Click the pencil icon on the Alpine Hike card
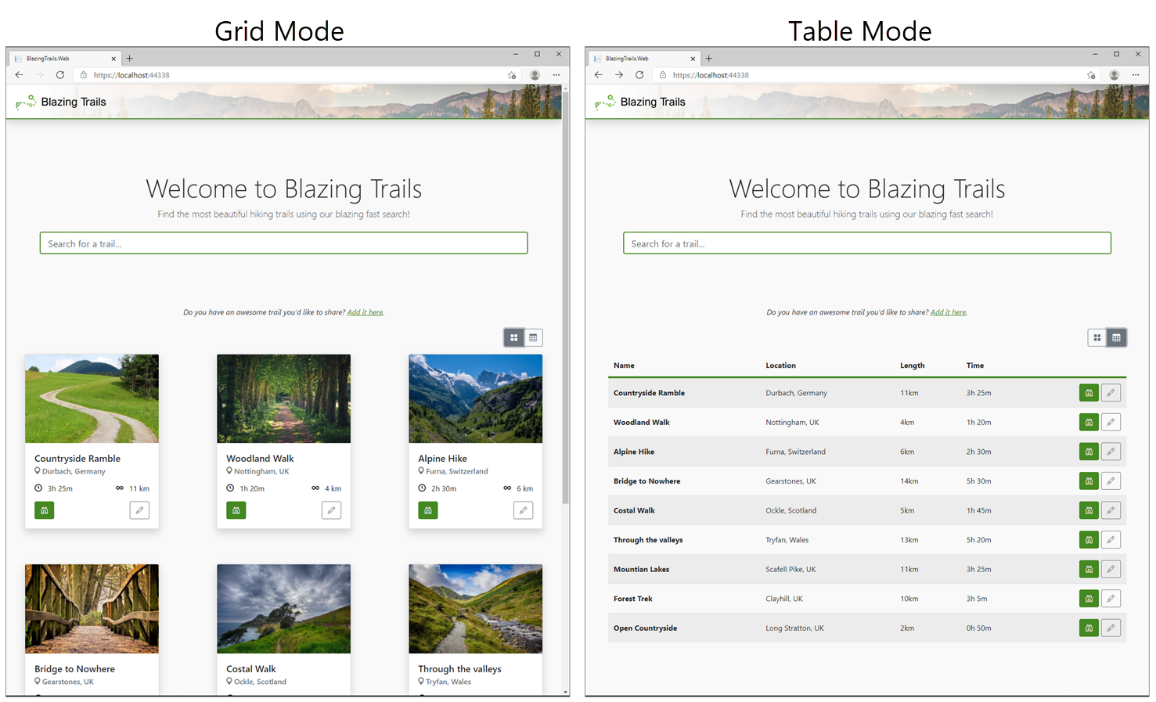The width and height of the screenshot is (1156, 702). click(523, 510)
